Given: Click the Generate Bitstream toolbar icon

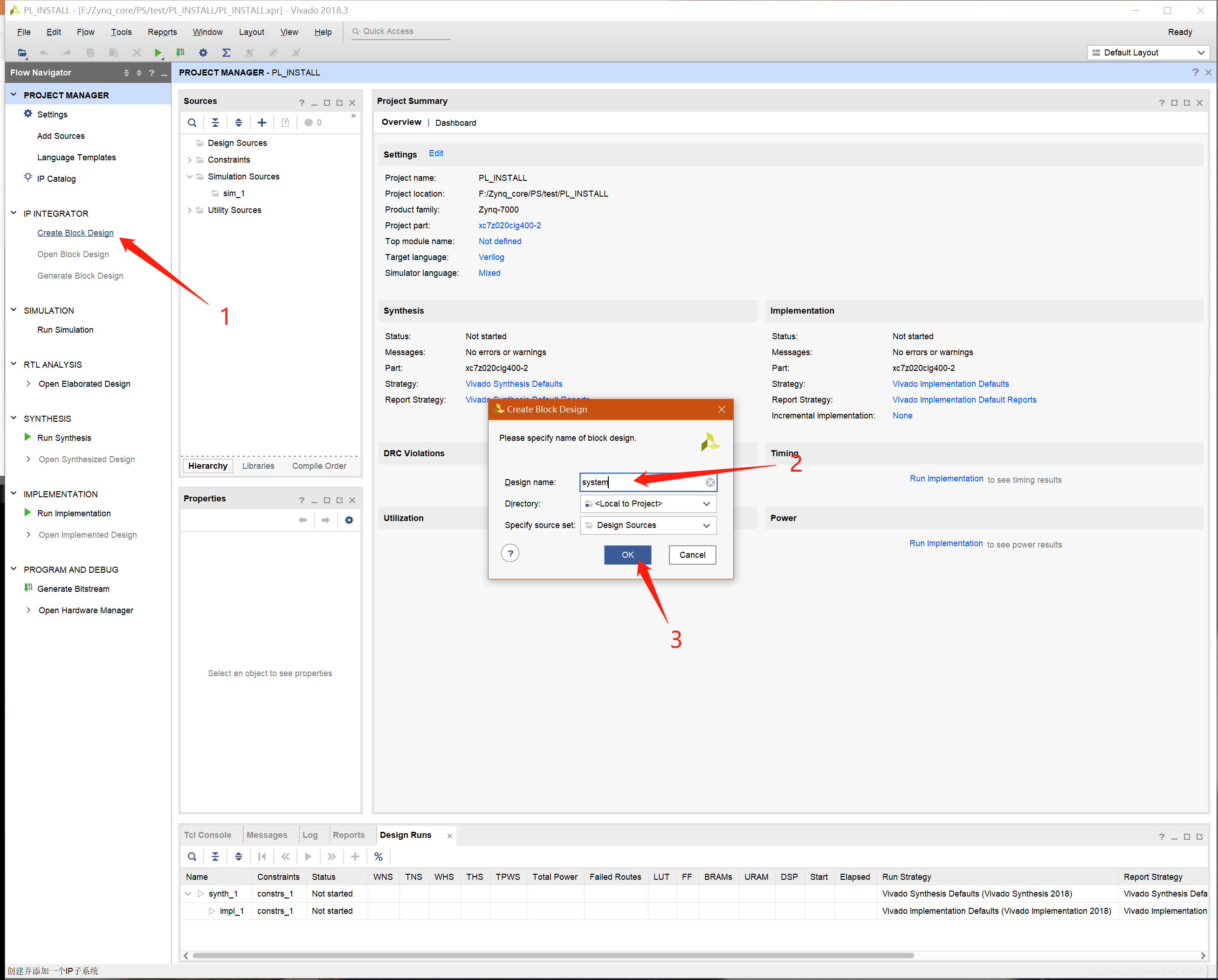Looking at the screenshot, I should coord(180,53).
